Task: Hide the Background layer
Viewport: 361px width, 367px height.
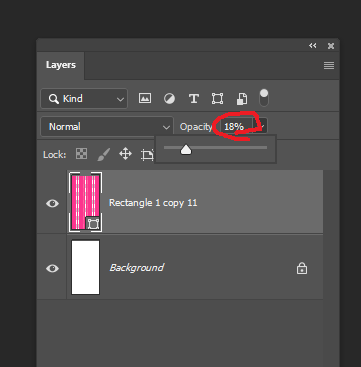Action: 52,268
